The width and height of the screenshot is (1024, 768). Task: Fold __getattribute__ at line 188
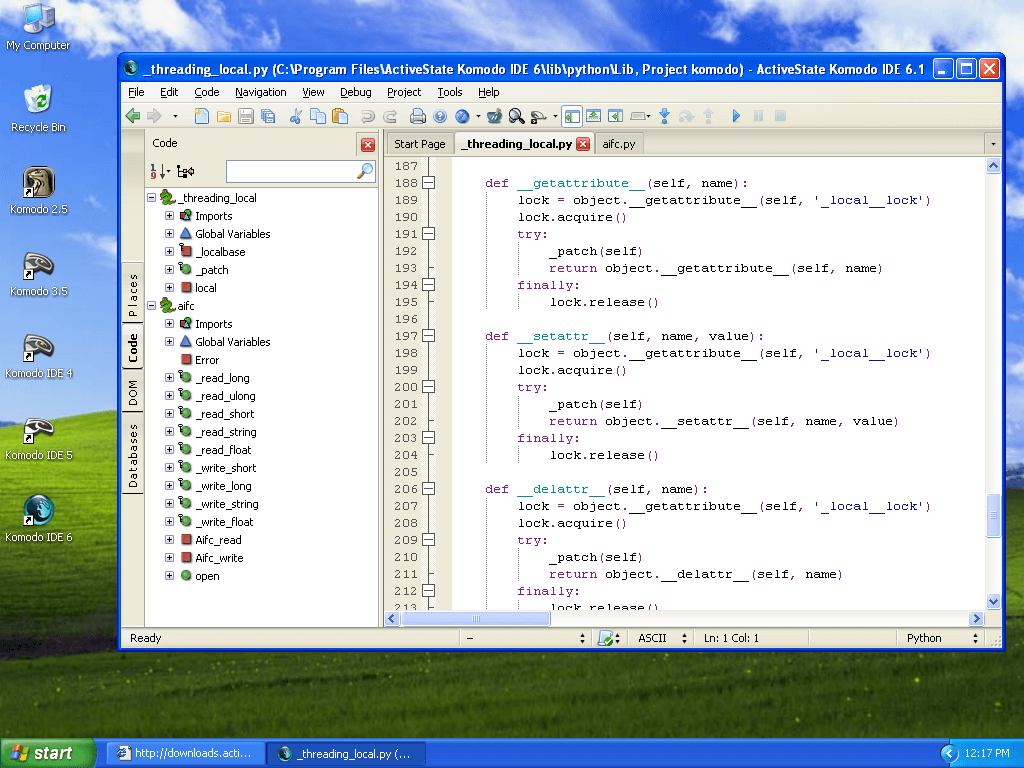coord(428,183)
